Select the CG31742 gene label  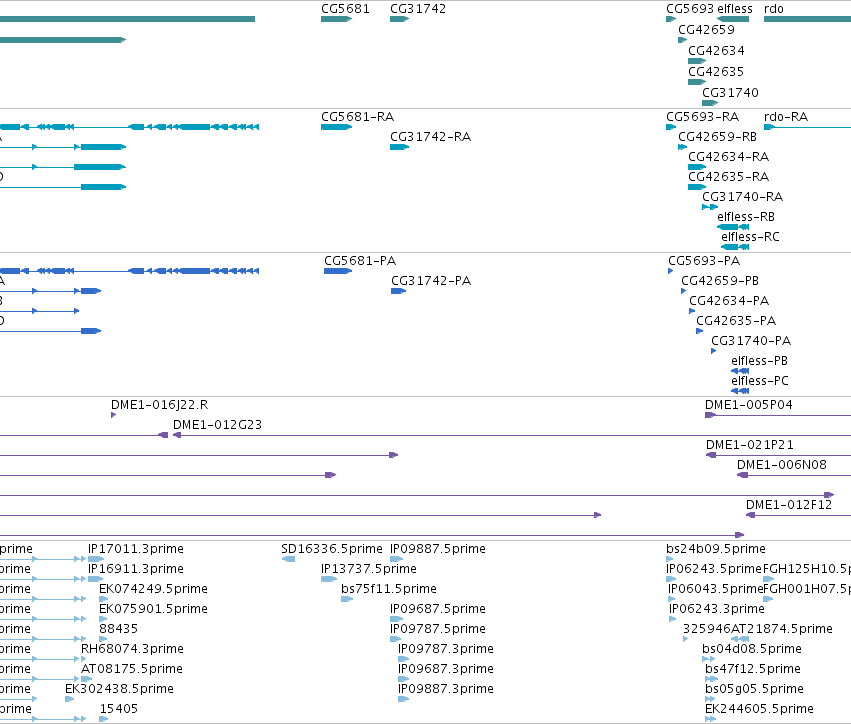point(418,9)
